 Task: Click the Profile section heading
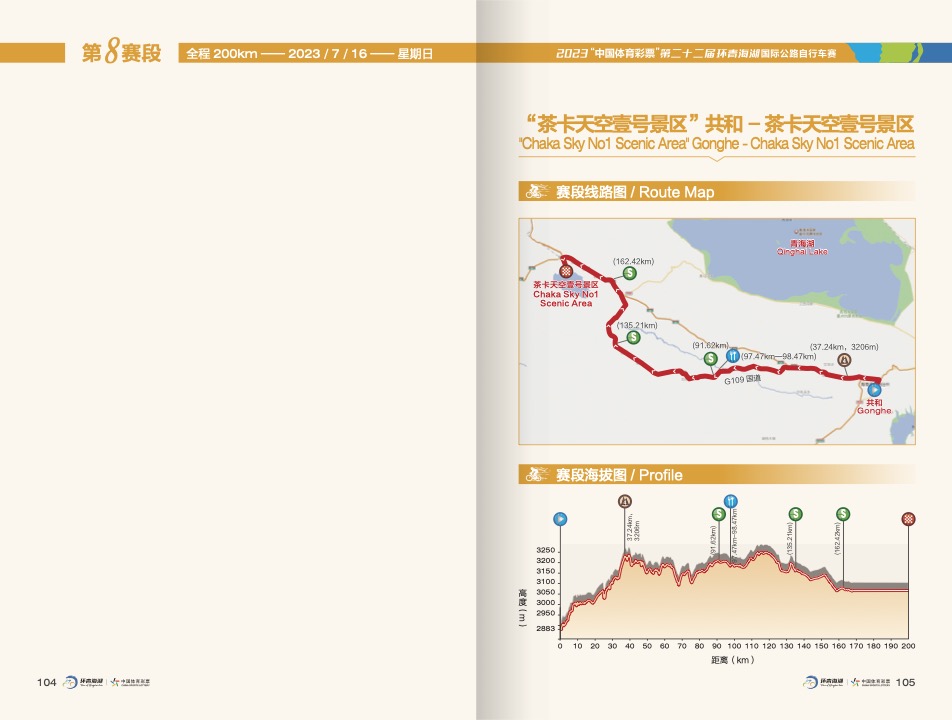click(619, 475)
